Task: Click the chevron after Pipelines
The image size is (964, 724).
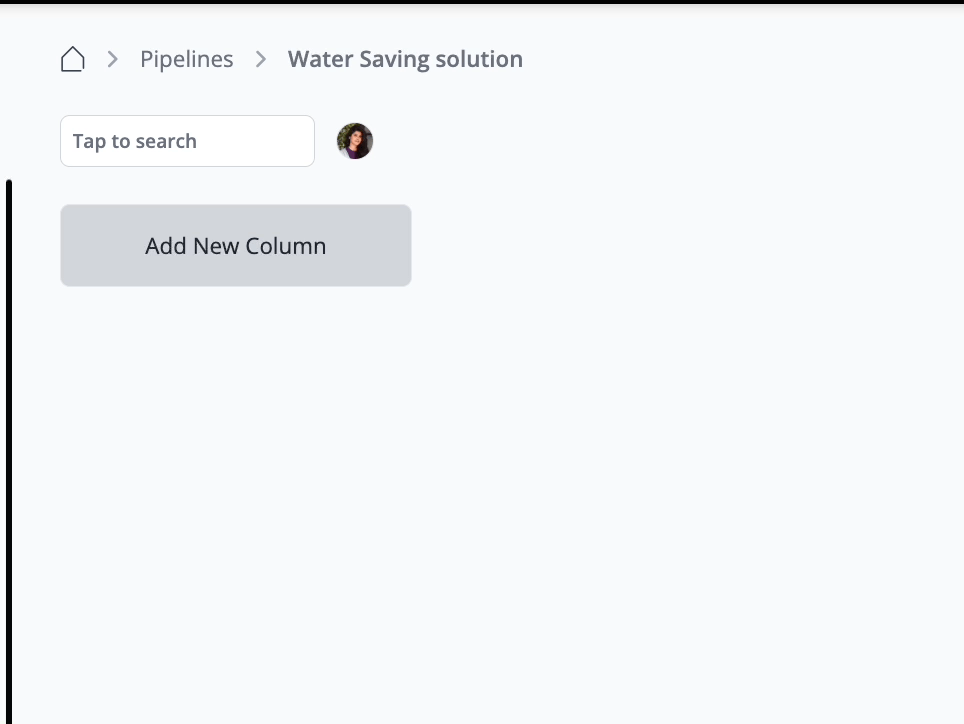Action: pyautogui.click(x=261, y=60)
